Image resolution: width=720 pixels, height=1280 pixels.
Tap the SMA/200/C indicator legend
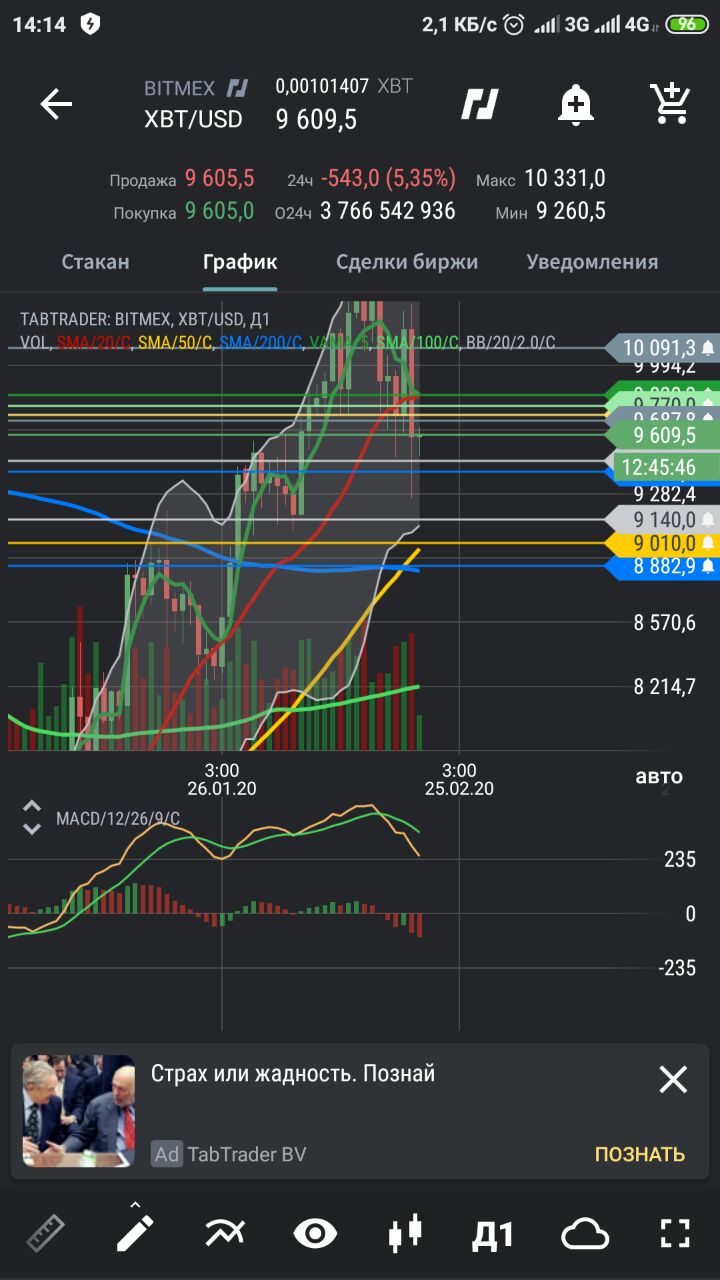[260, 343]
